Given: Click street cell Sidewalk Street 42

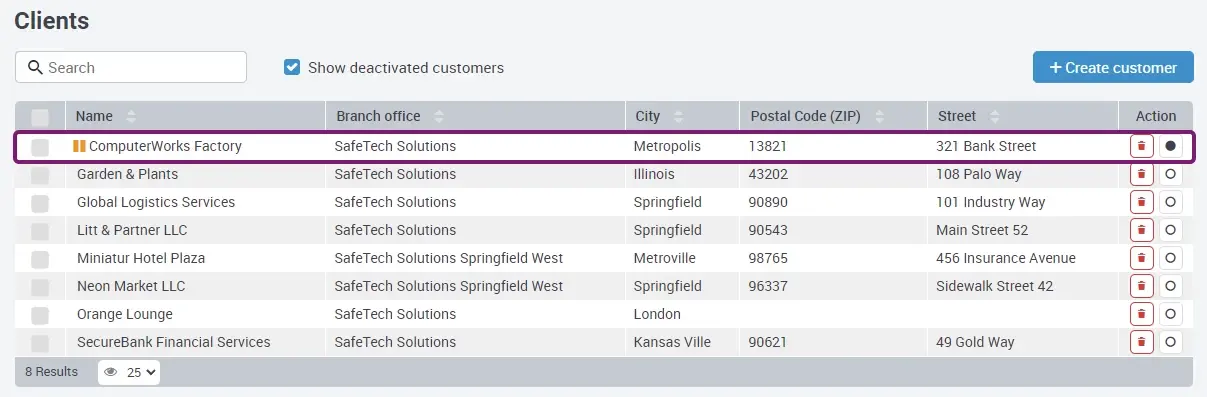Looking at the screenshot, I should pos(995,286).
